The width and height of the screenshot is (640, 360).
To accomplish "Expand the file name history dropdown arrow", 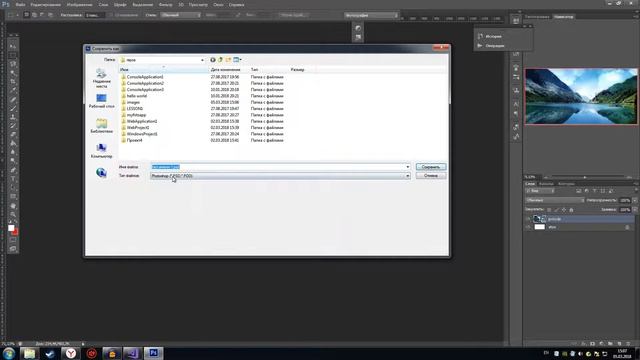I will pos(407,167).
